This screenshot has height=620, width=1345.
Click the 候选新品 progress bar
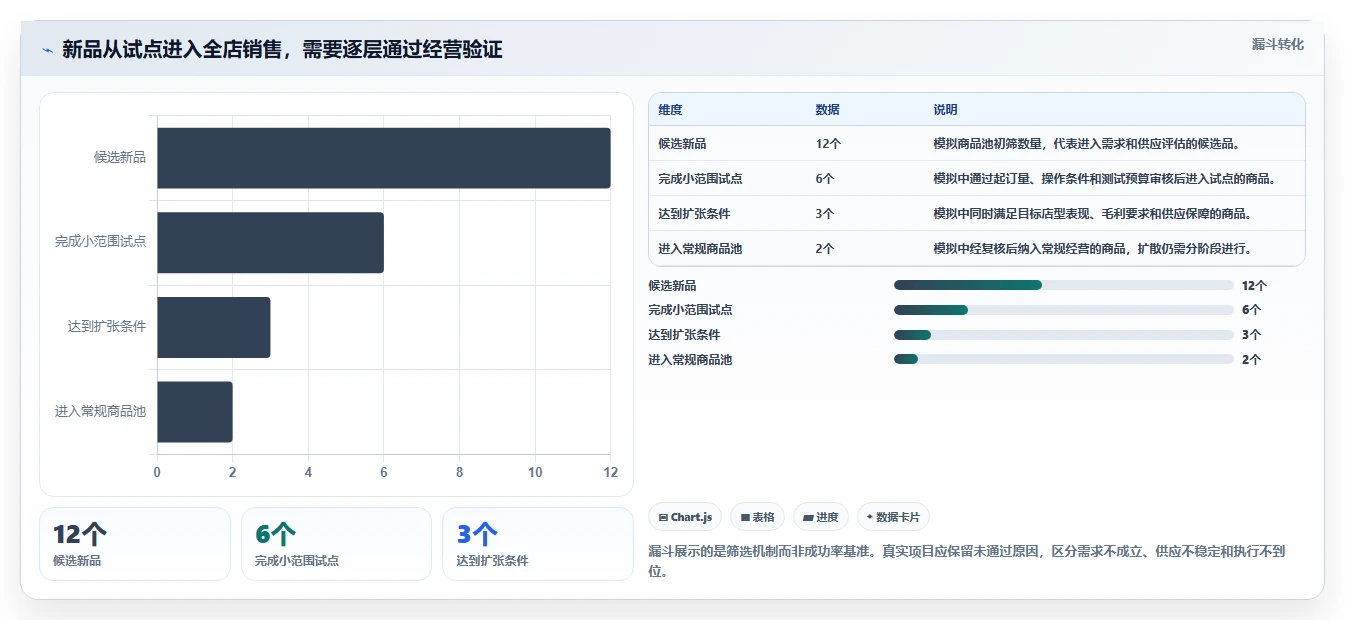(x=1064, y=285)
